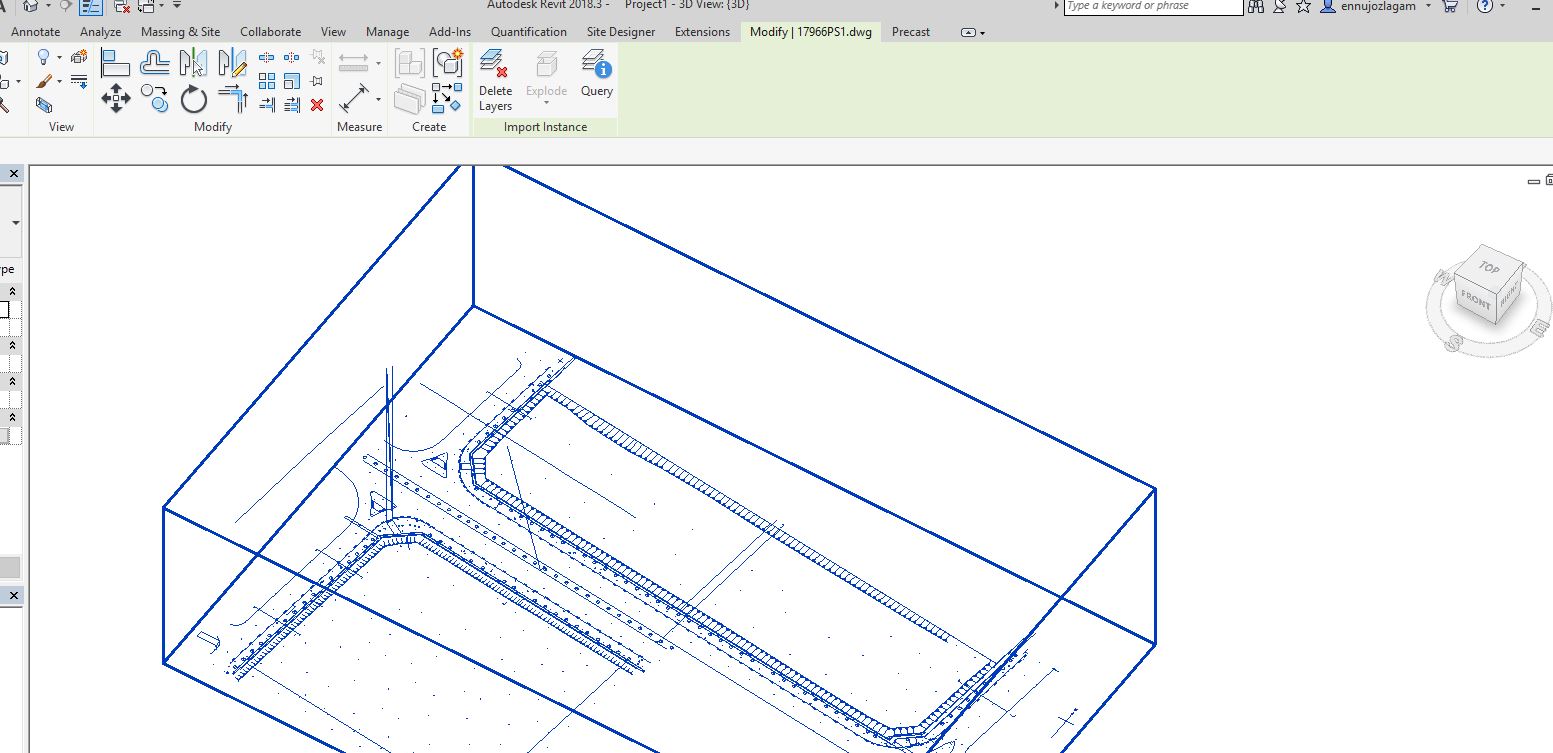Activate the Rotate tool
Image resolution: width=1553 pixels, height=753 pixels.
click(x=194, y=99)
